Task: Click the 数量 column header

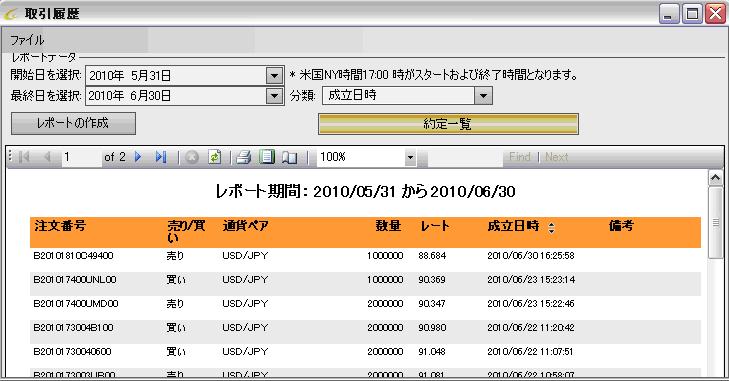Action: [388, 226]
